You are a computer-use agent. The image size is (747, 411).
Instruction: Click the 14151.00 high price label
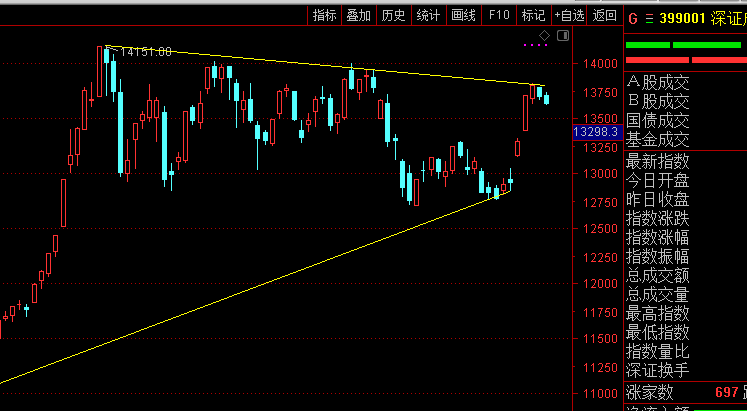(x=146, y=51)
